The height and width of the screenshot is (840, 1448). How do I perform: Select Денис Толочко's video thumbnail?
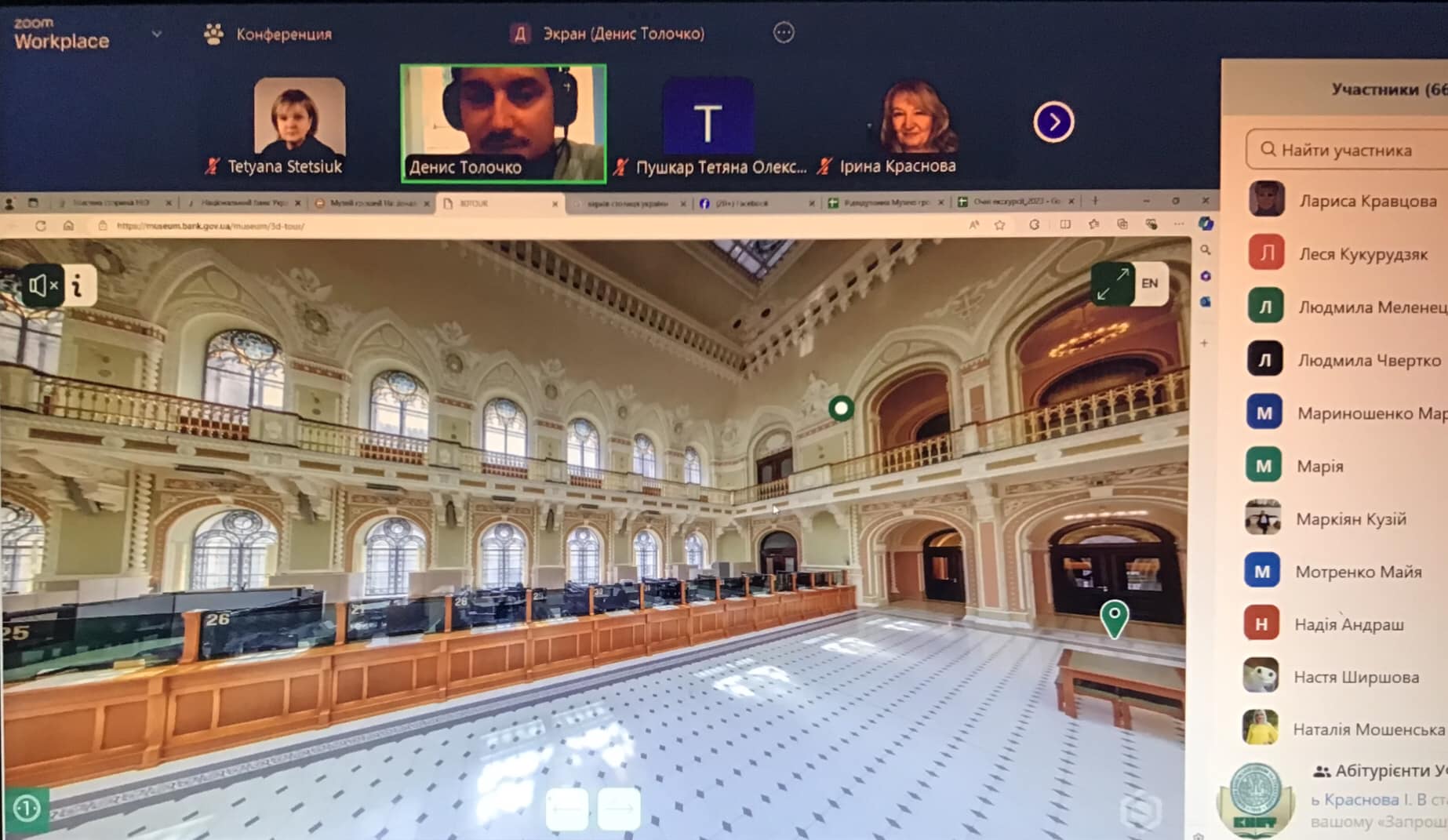click(x=503, y=123)
